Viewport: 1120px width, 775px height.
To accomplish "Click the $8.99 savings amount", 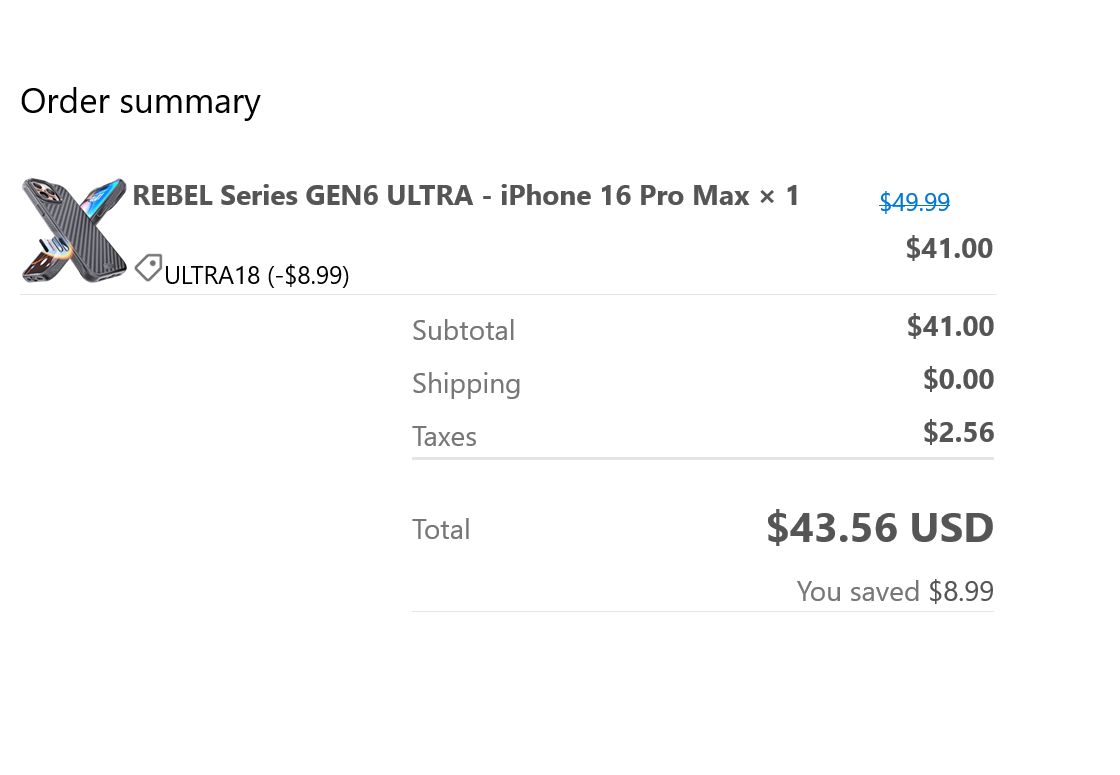I will click(961, 592).
